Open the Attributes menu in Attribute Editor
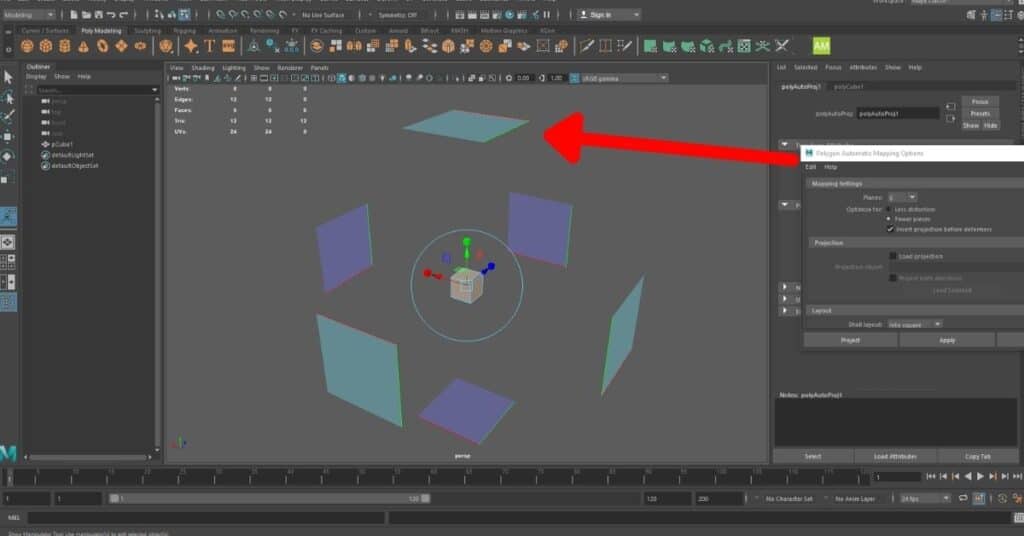Viewport: 1024px width, 536px height. click(863, 67)
